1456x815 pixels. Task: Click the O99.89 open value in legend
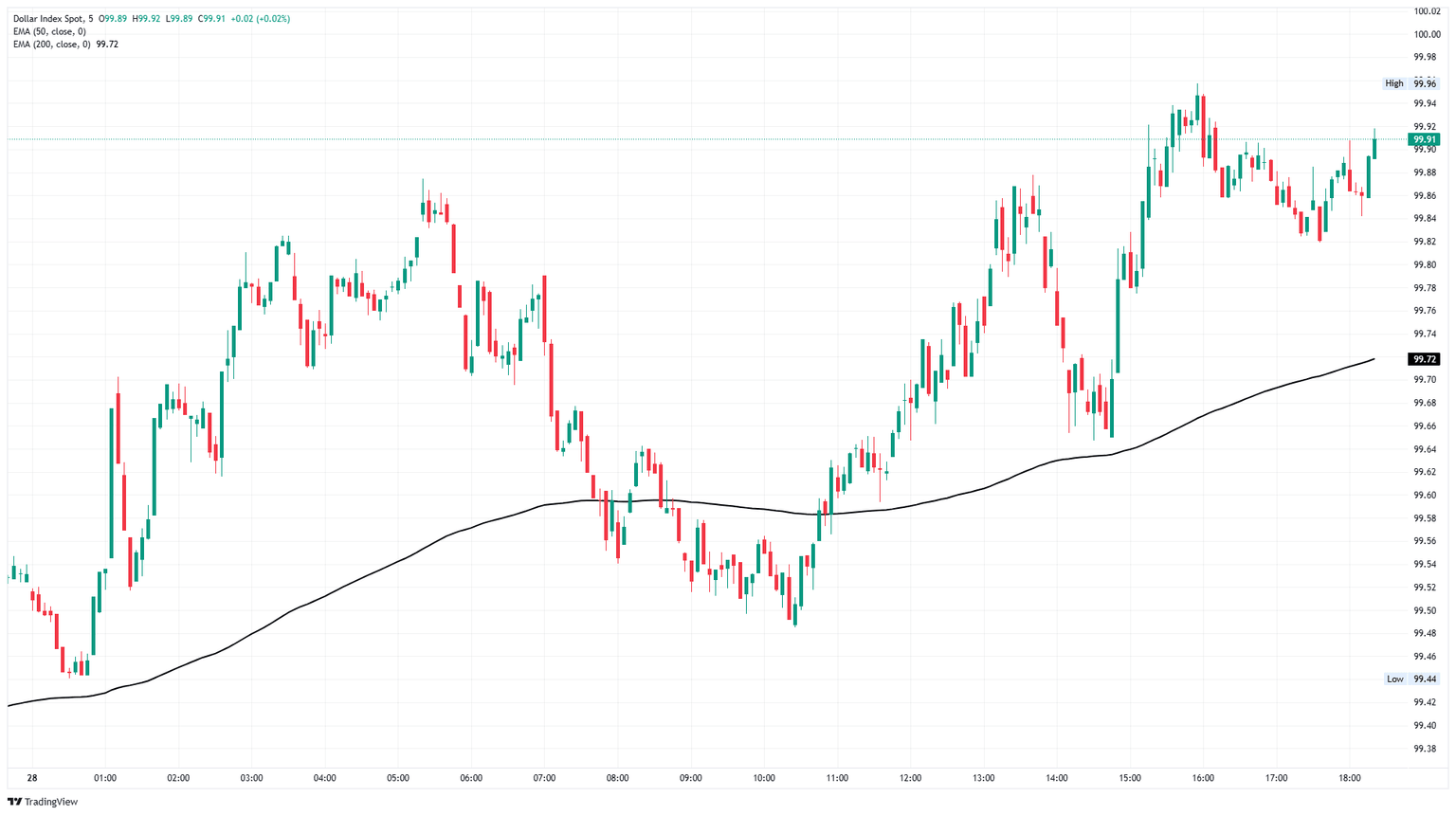pyautogui.click(x=114, y=19)
